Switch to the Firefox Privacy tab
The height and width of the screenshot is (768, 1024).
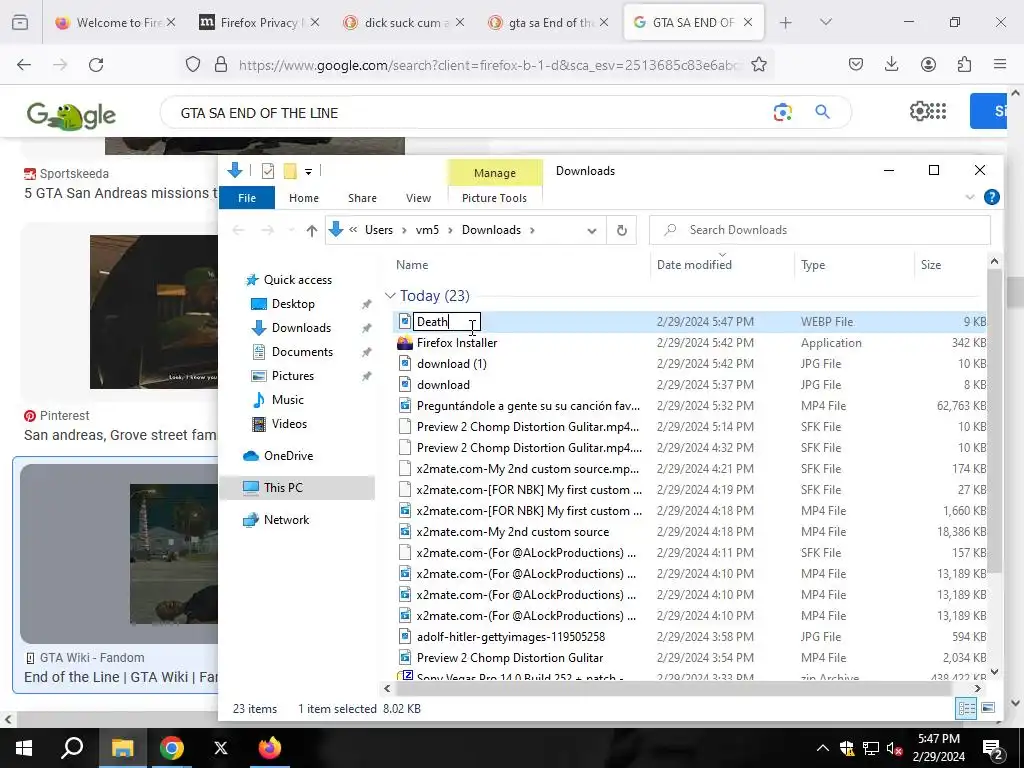pos(258,22)
